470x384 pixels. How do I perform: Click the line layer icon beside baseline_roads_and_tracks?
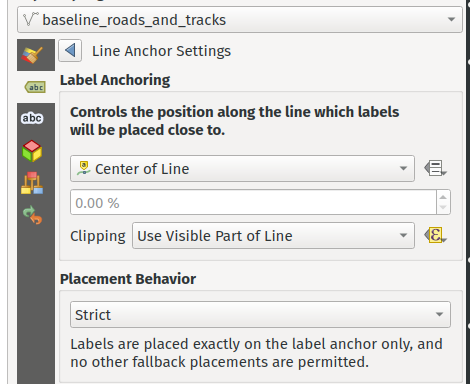pos(31,19)
